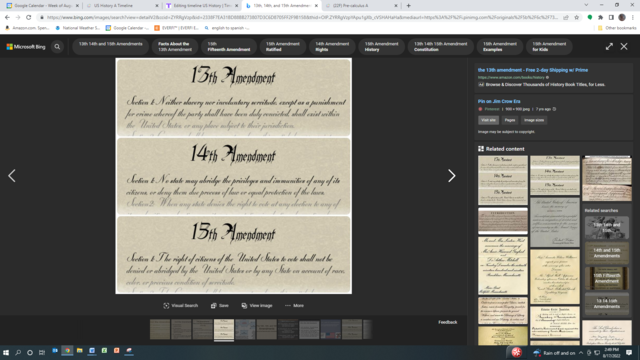Click browser back arrow
The height and width of the screenshot is (360, 640).
pyautogui.click(x=7, y=17)
